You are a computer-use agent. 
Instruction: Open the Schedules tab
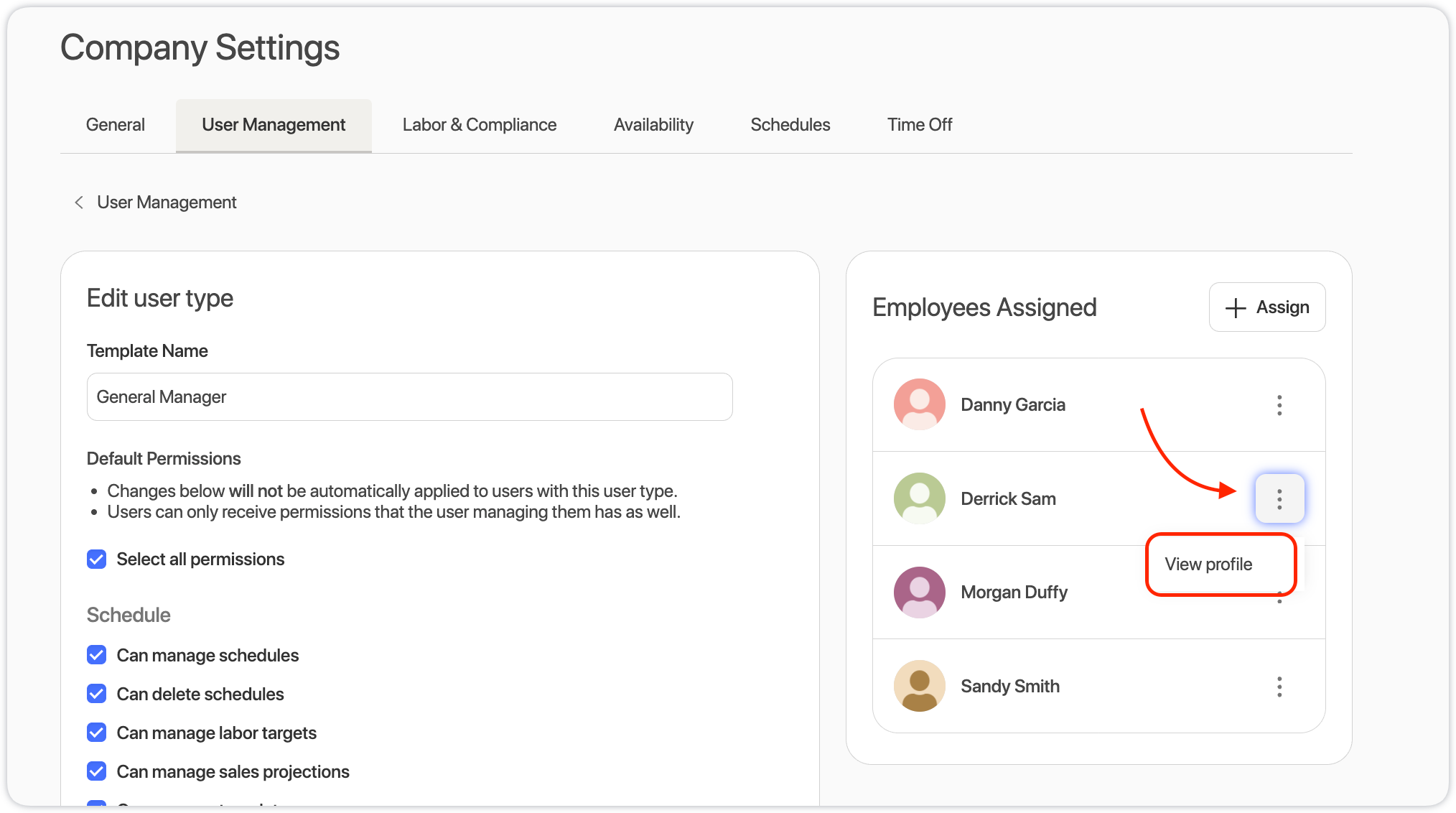click(x=790, y=125)
